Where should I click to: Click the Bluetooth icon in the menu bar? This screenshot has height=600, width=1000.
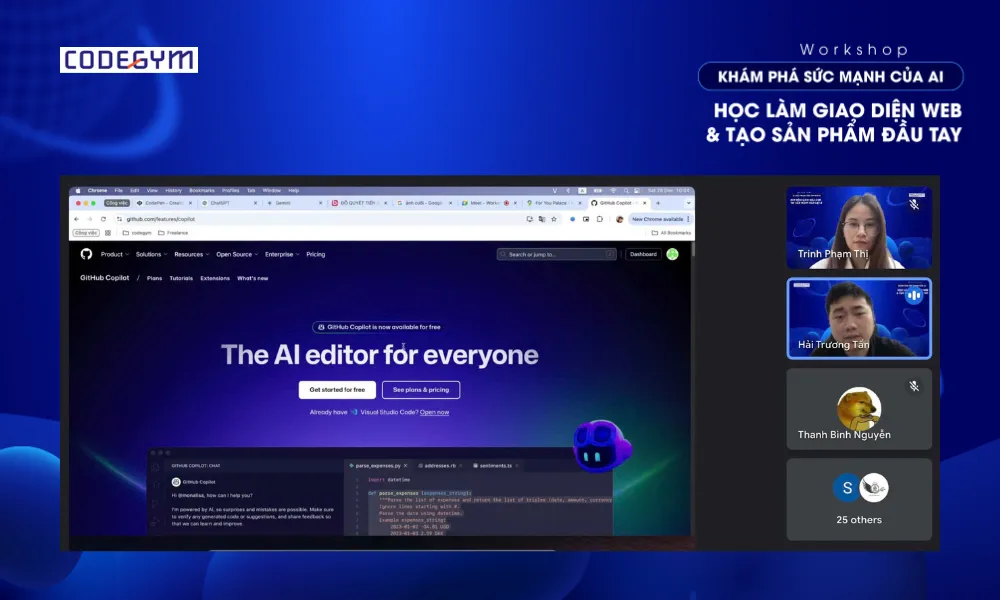568,190
